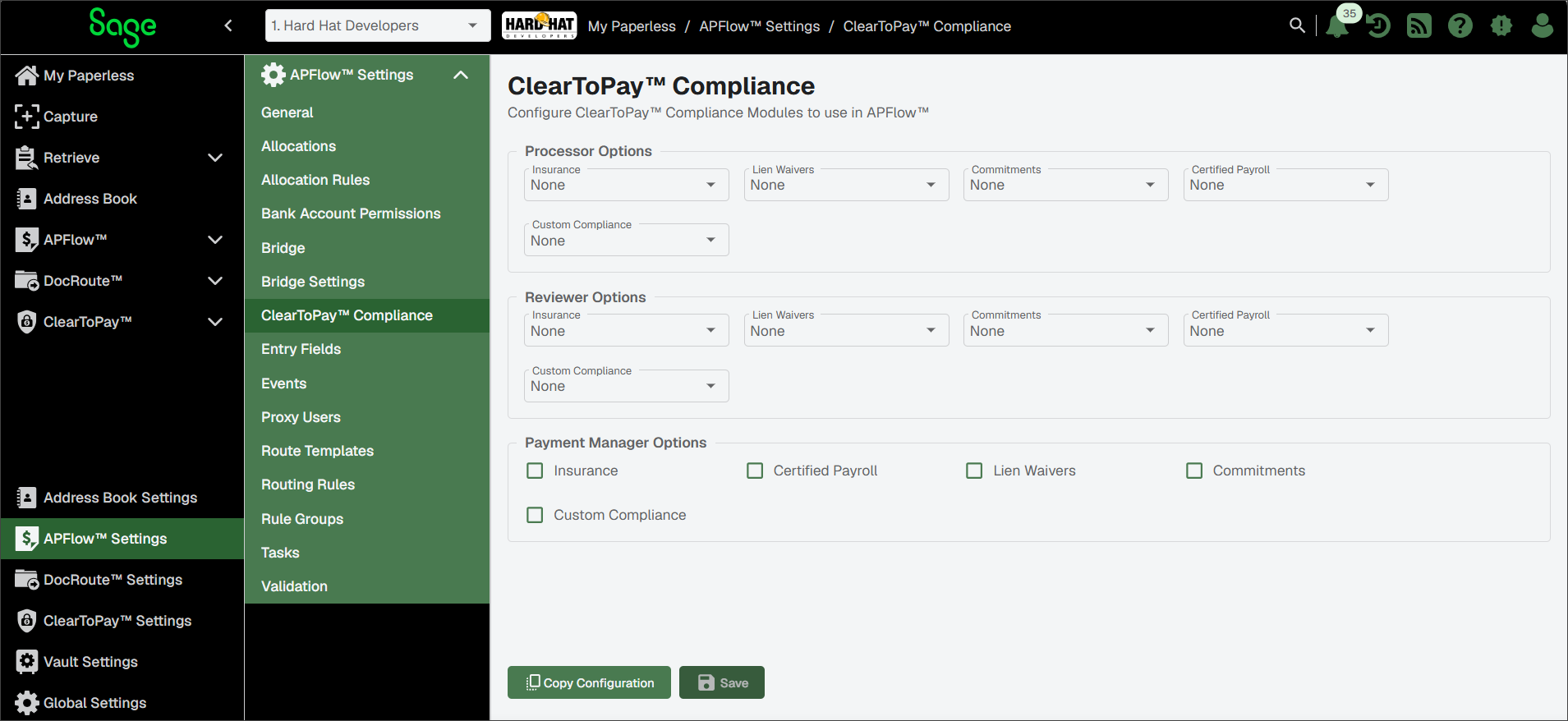Open Allocation Rules menu item

(367, 180)
